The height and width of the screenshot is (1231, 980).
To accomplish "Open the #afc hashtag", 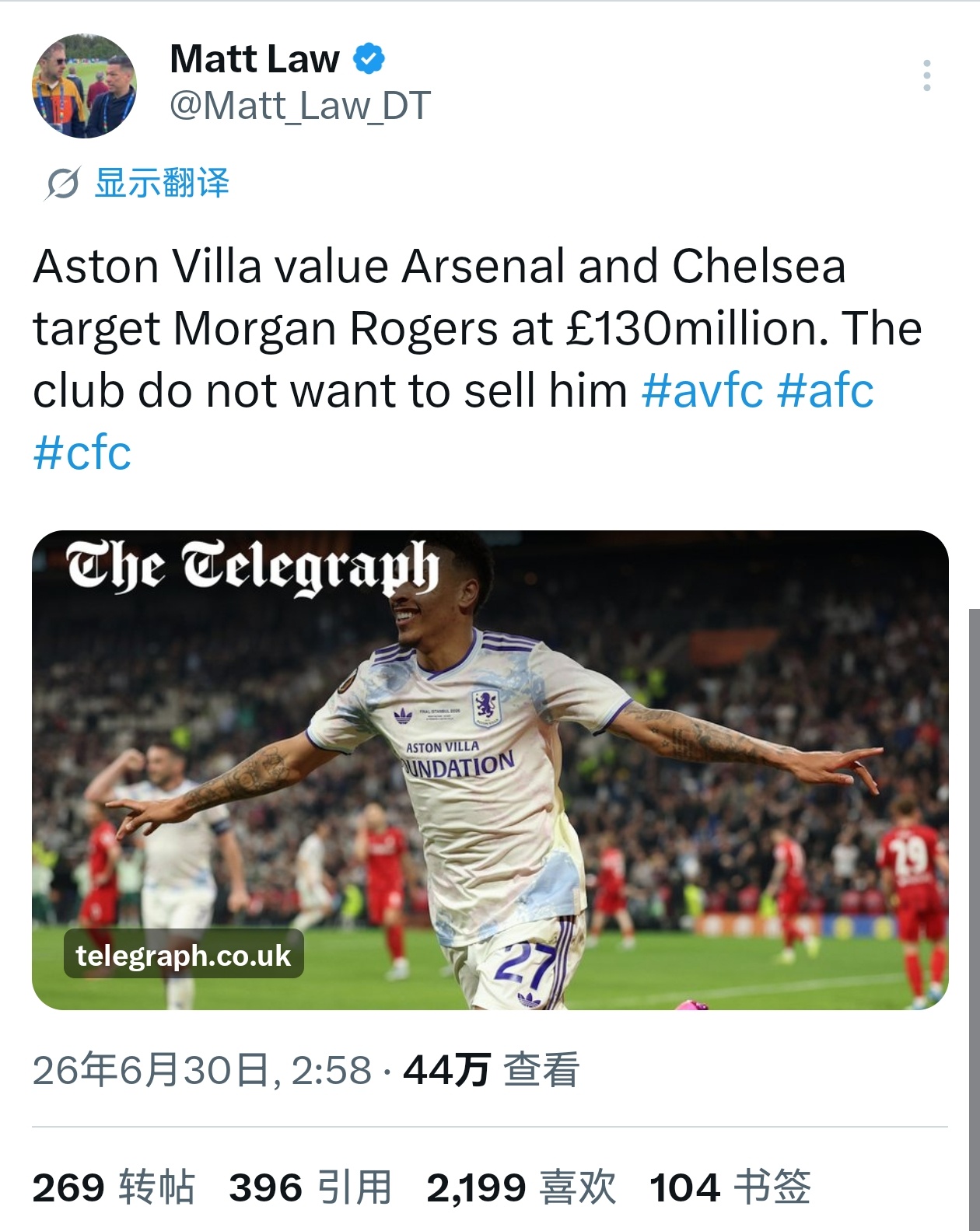I will (x=825, y=390).
